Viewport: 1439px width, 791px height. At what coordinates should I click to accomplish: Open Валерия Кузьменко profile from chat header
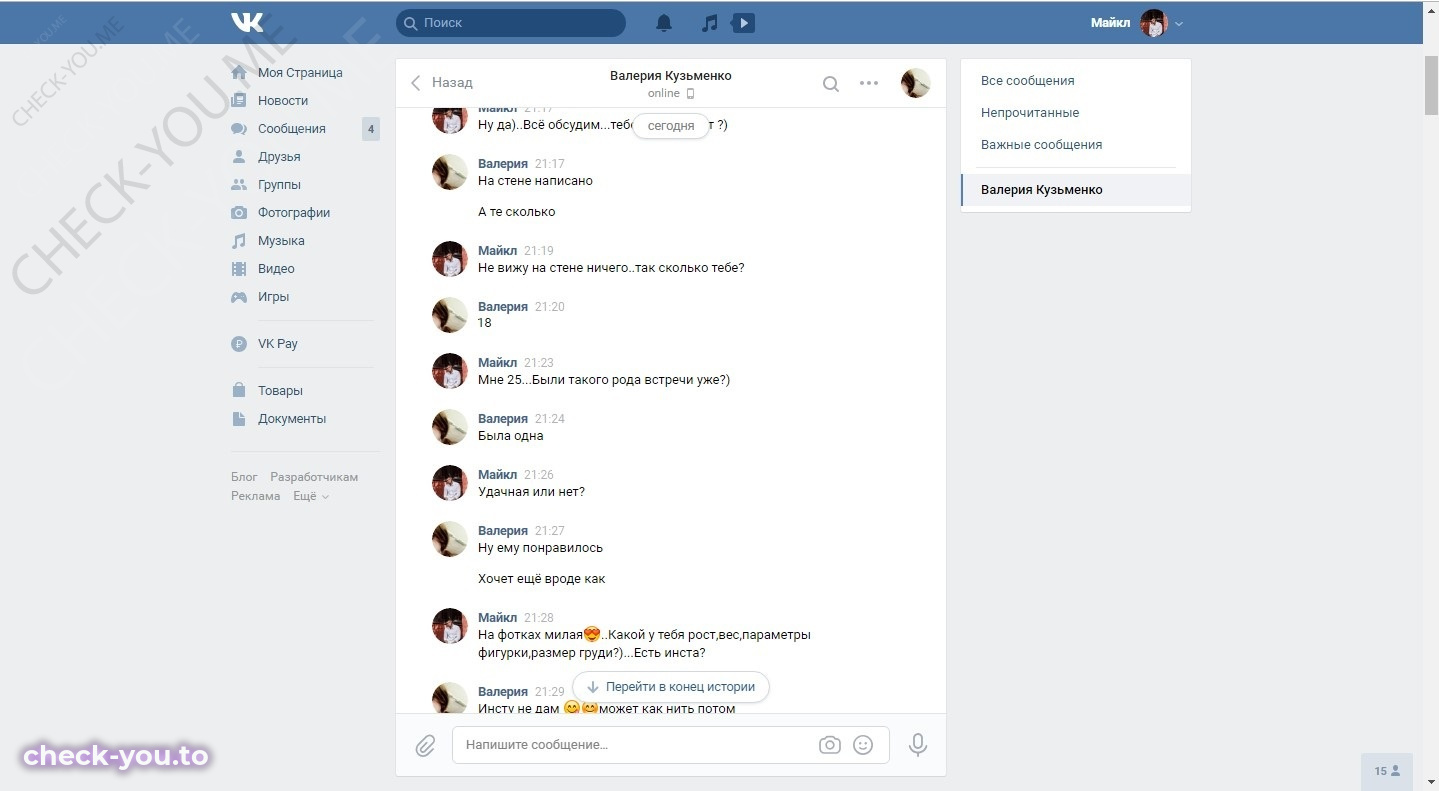coord(671,76)
